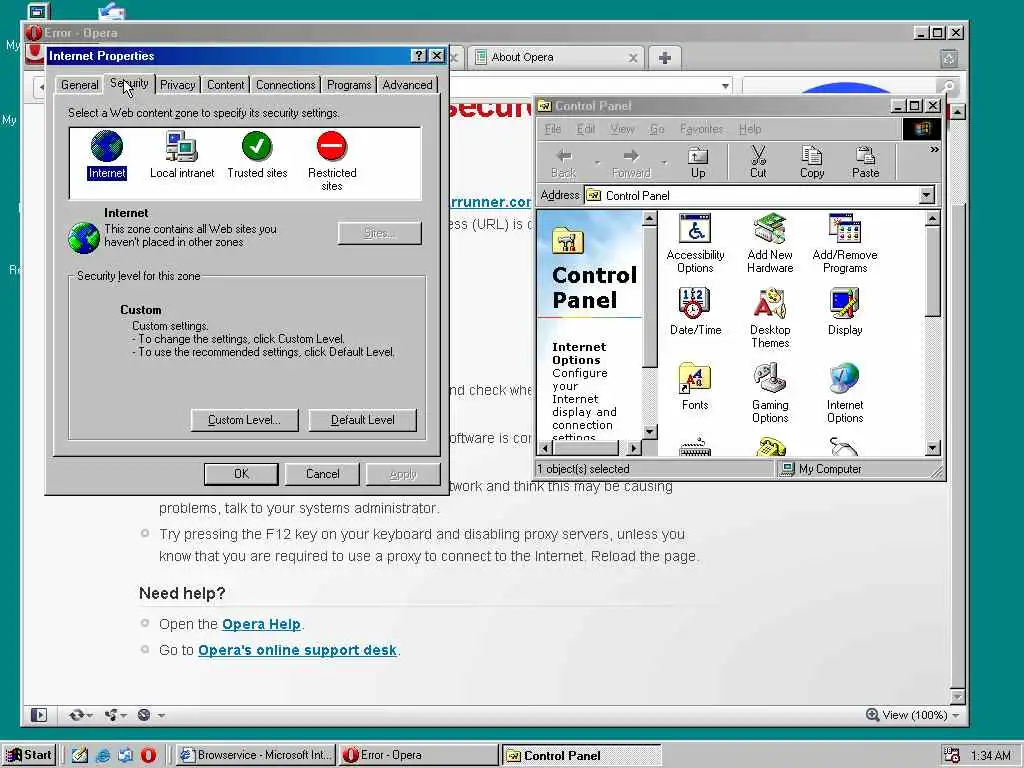The image size is (1024, 768).
Task: Click the Default Level button
Action: click(x=362, y=420)
